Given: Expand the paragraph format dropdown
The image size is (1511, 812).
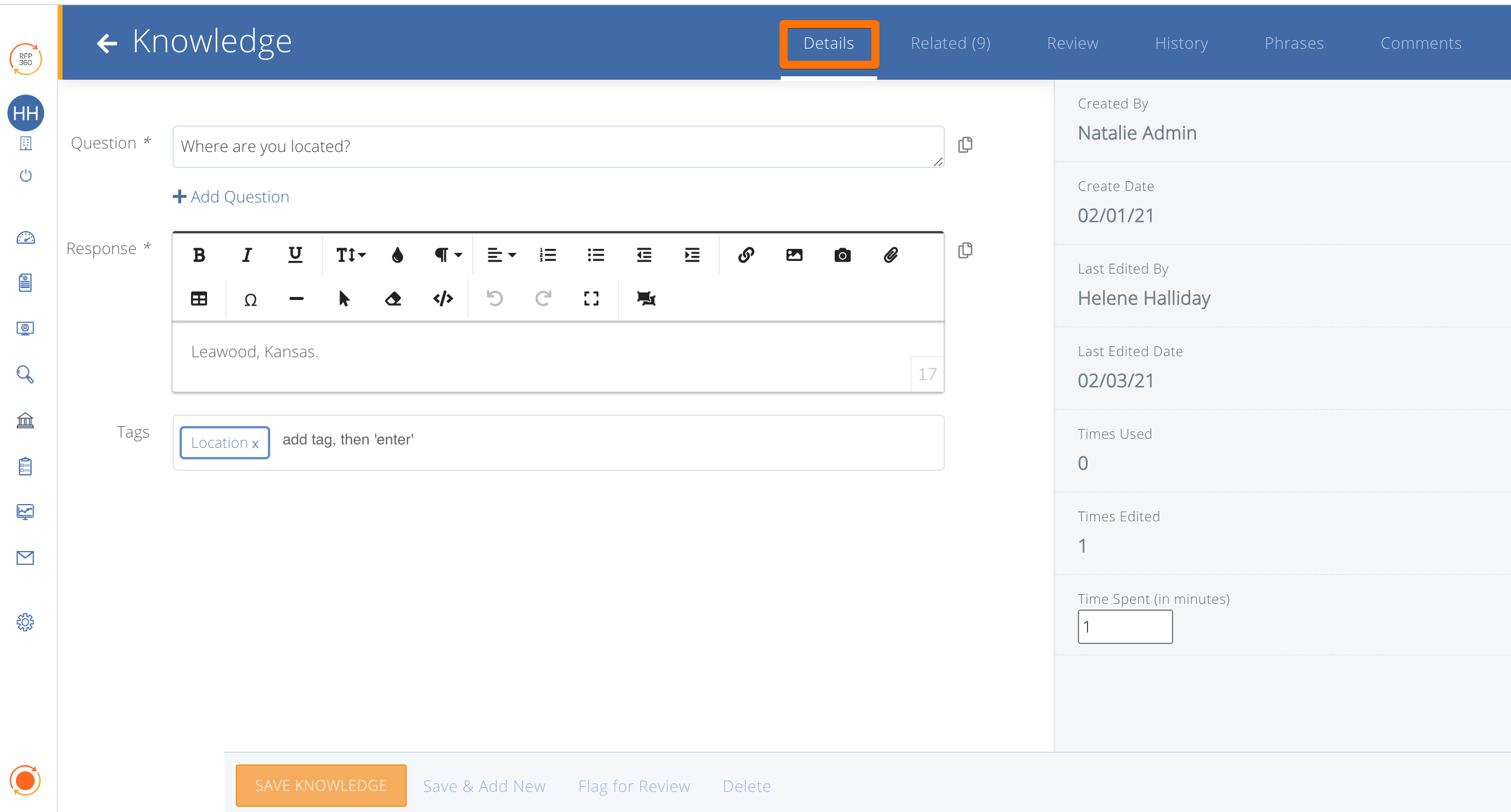Looking at the screenshot, I should coord(447,255).
